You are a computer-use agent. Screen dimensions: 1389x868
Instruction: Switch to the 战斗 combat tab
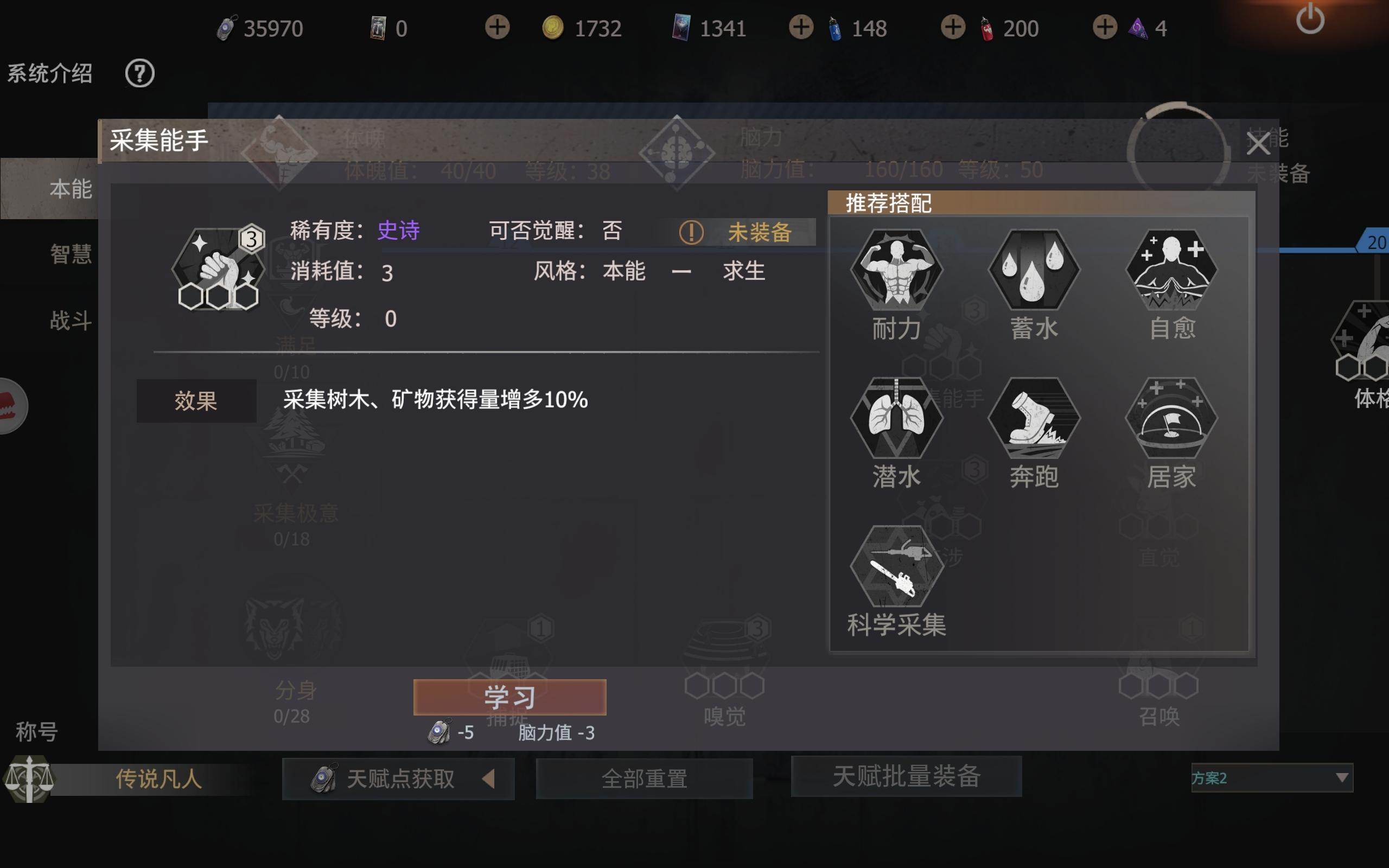71,320
